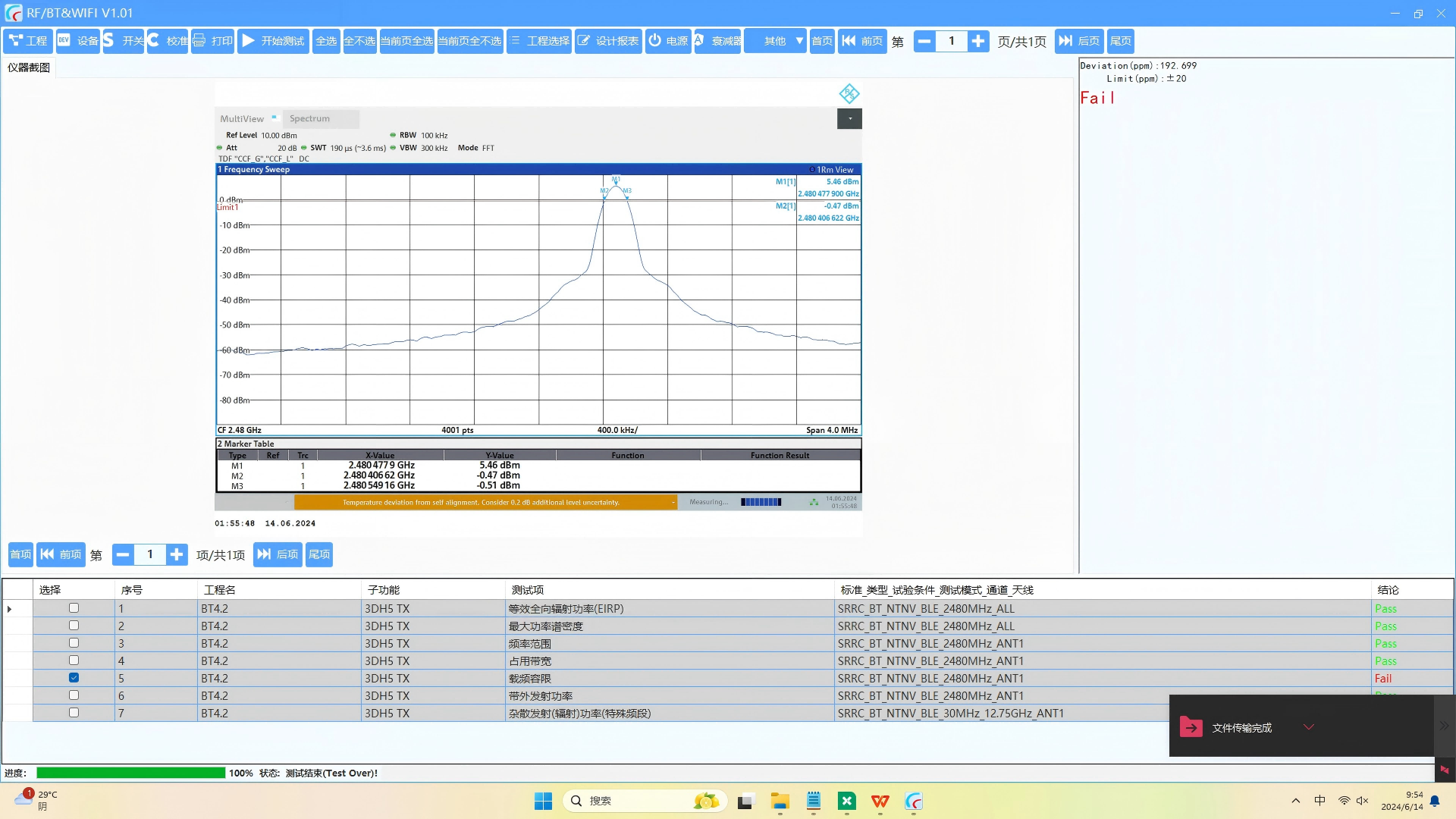Open 设计报表 report designer
This screenshot has height=819, width=1456.
(x=608, y=41)
